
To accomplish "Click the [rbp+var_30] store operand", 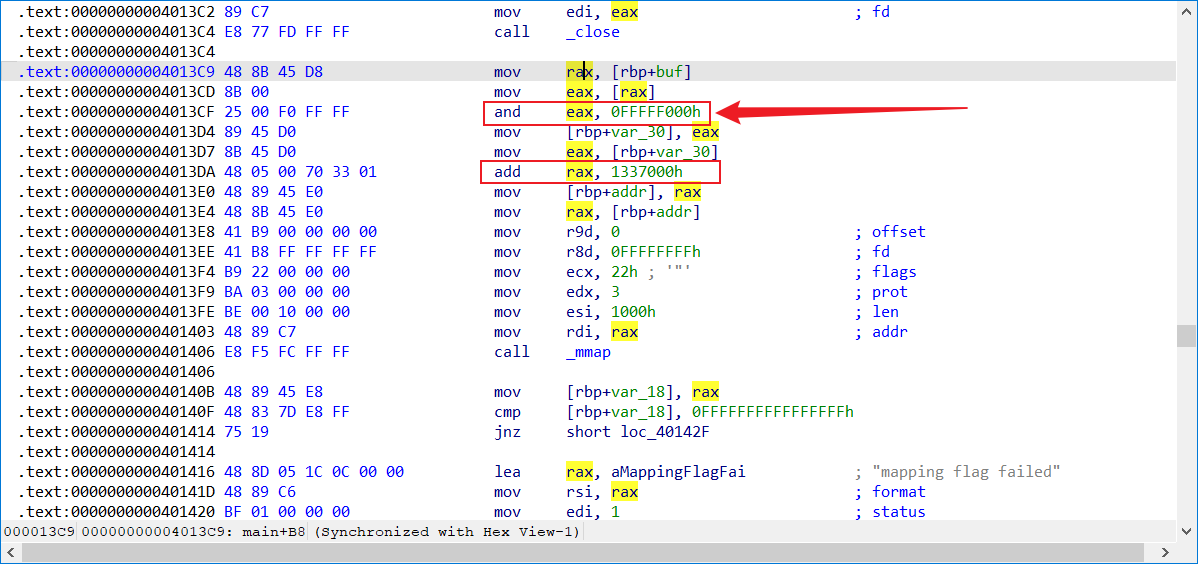I will coord(624,132).
